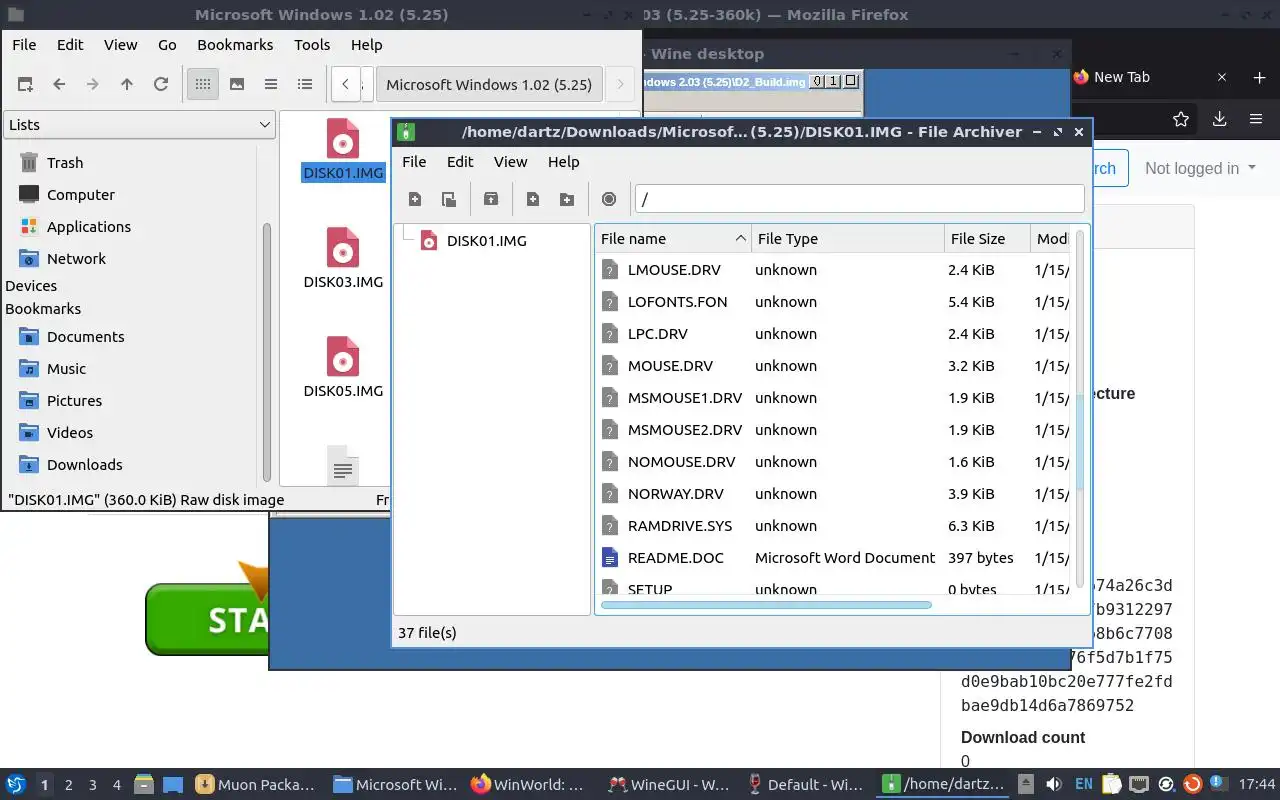Select DISK05.IMG file in file manager
This screenshot has height=800, width=1280.
(x=343, y=368)
